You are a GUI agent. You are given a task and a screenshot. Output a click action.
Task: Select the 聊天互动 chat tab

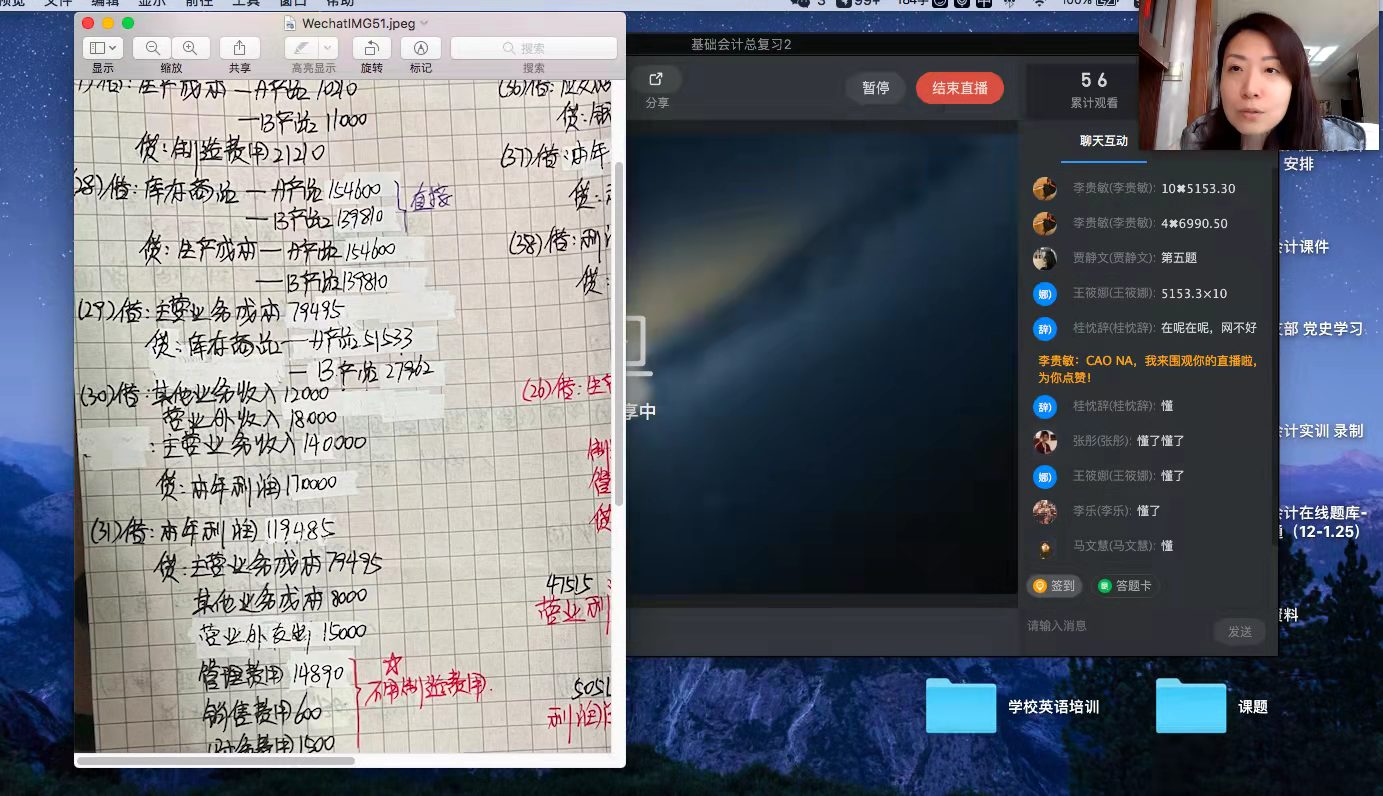pos(1103,141)
